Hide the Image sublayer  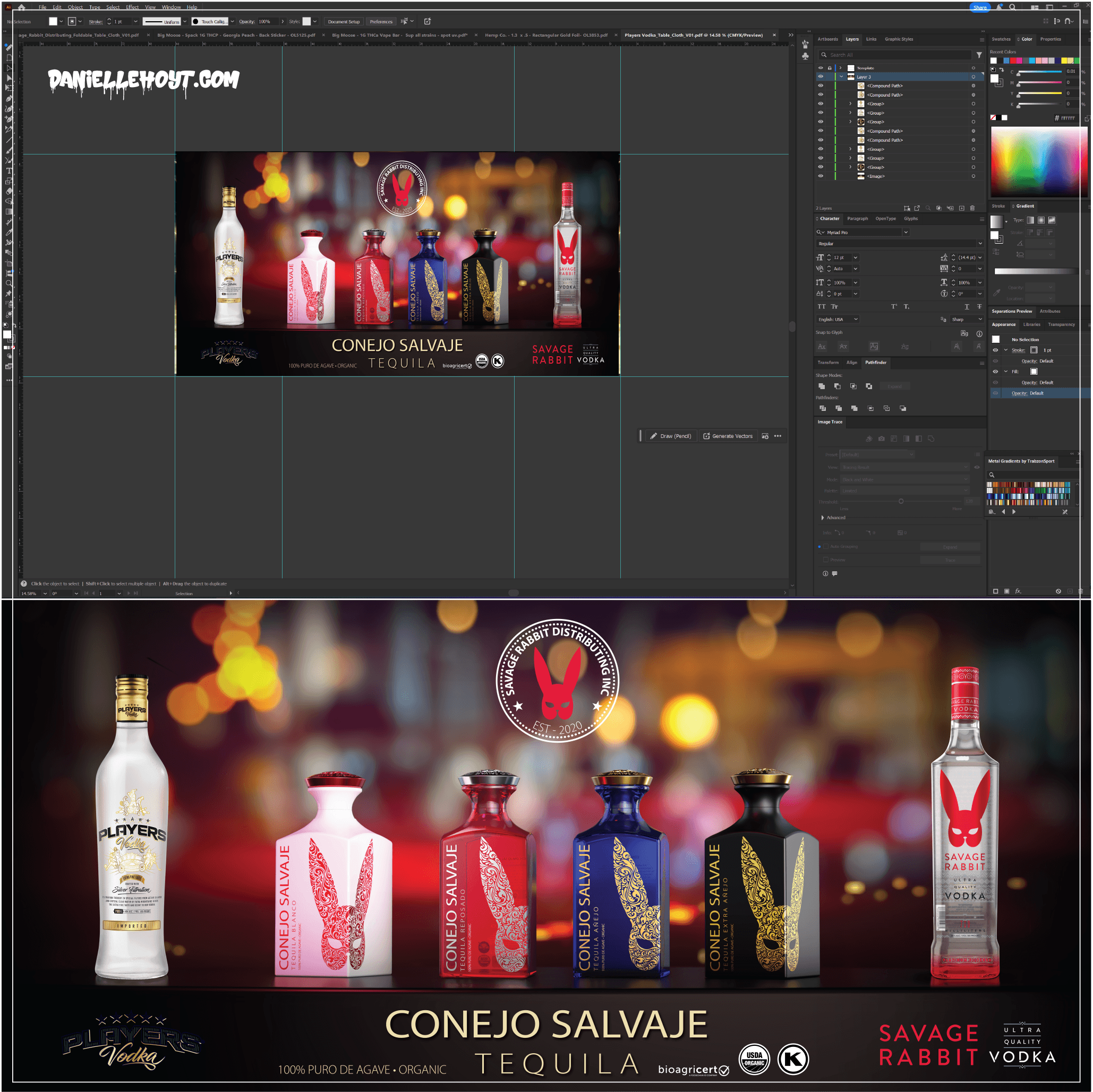pyautogui.click(x=821, y=176)
